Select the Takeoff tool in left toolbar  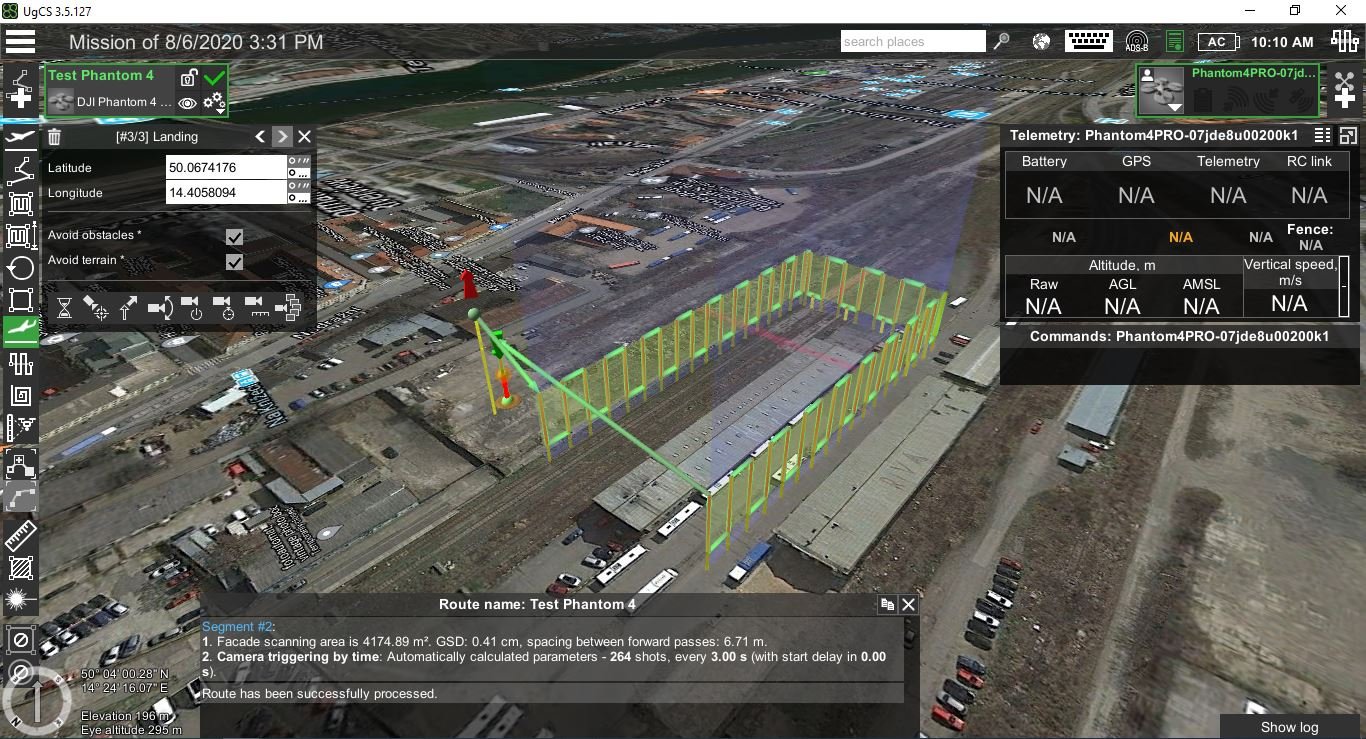pos(20,136)
